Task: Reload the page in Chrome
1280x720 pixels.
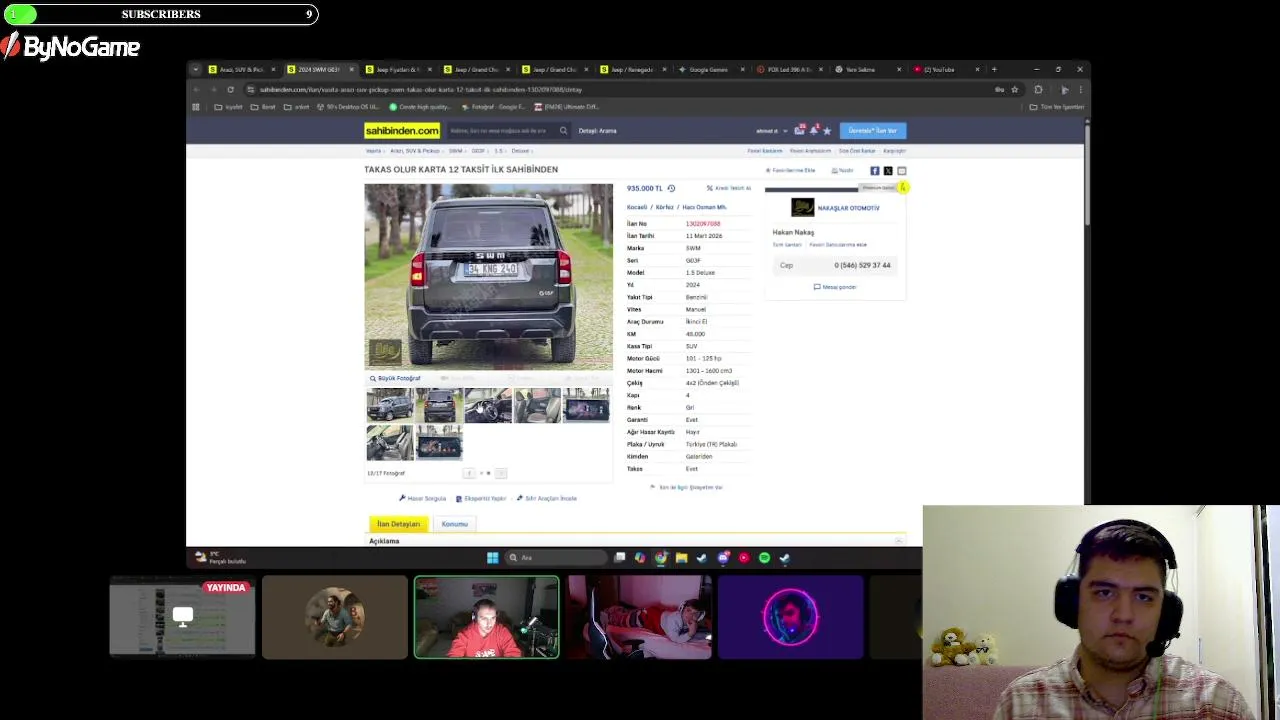Action: pyautogui.click(x=230, y=89)
